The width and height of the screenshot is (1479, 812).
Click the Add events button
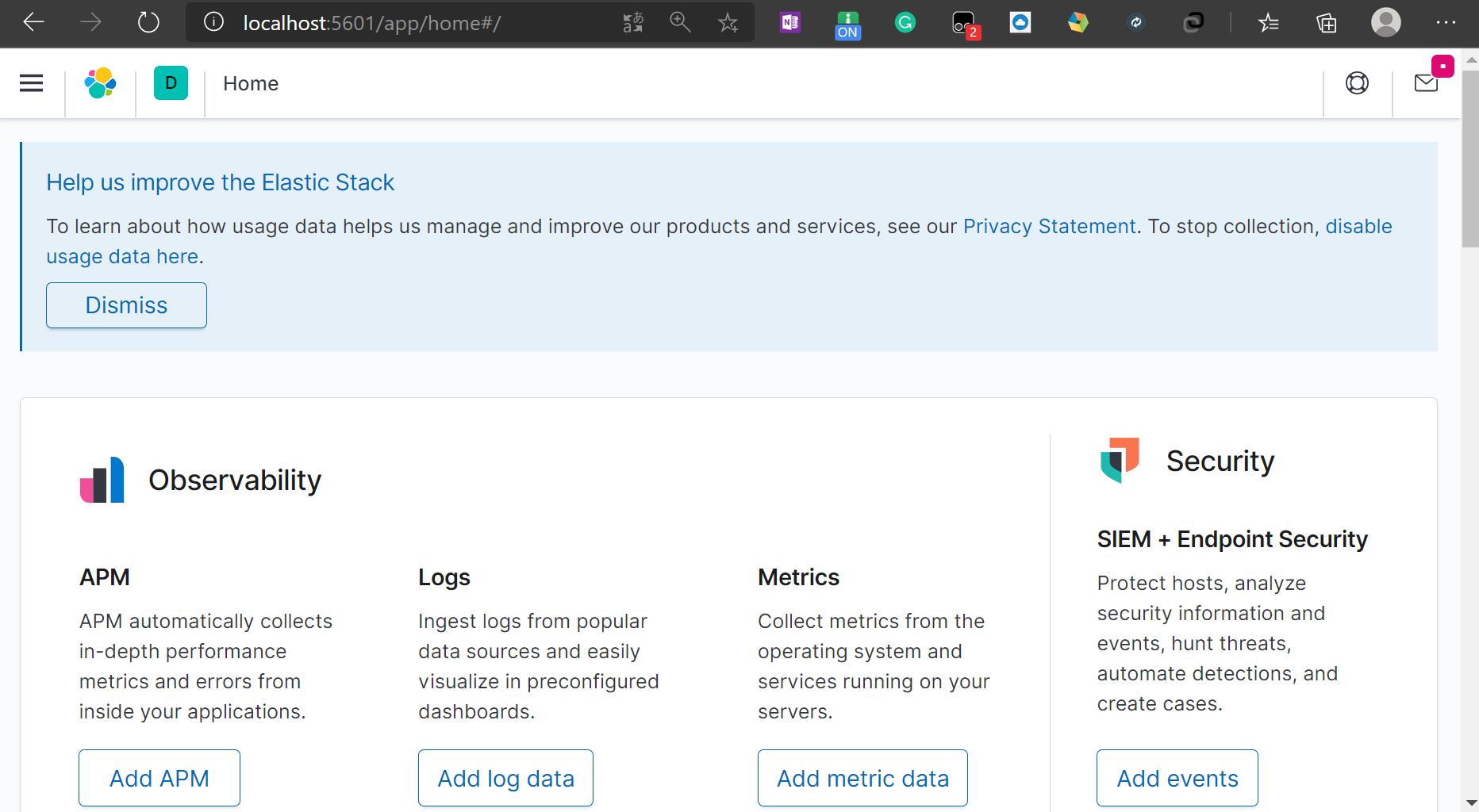point(1177,778)
